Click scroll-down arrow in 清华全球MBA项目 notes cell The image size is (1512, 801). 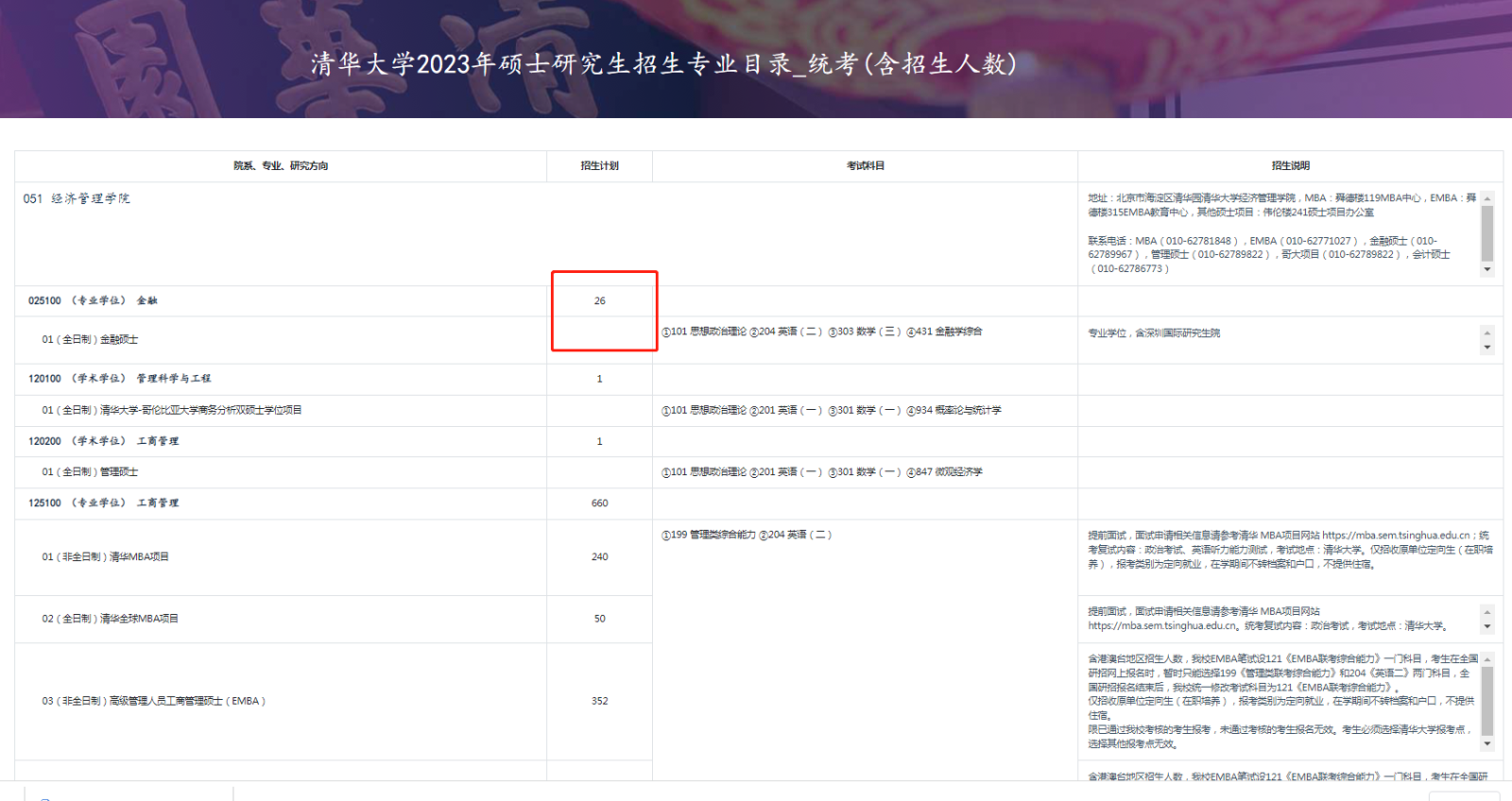pos(1487,626)
